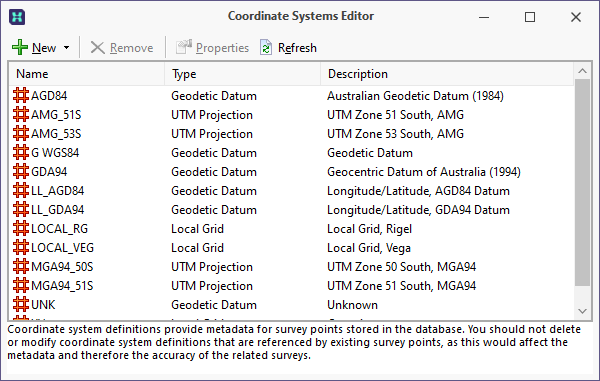
Task: Sort by the Description column header
Action: [447, 74]
